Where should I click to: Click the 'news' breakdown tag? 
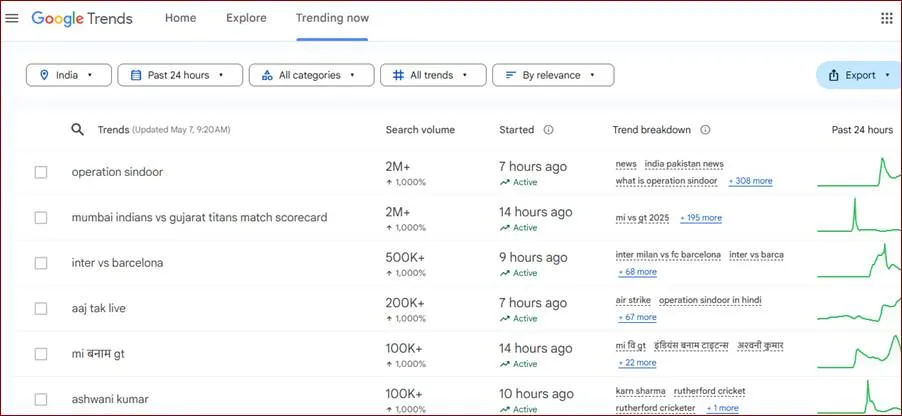(x=626, y=164)
